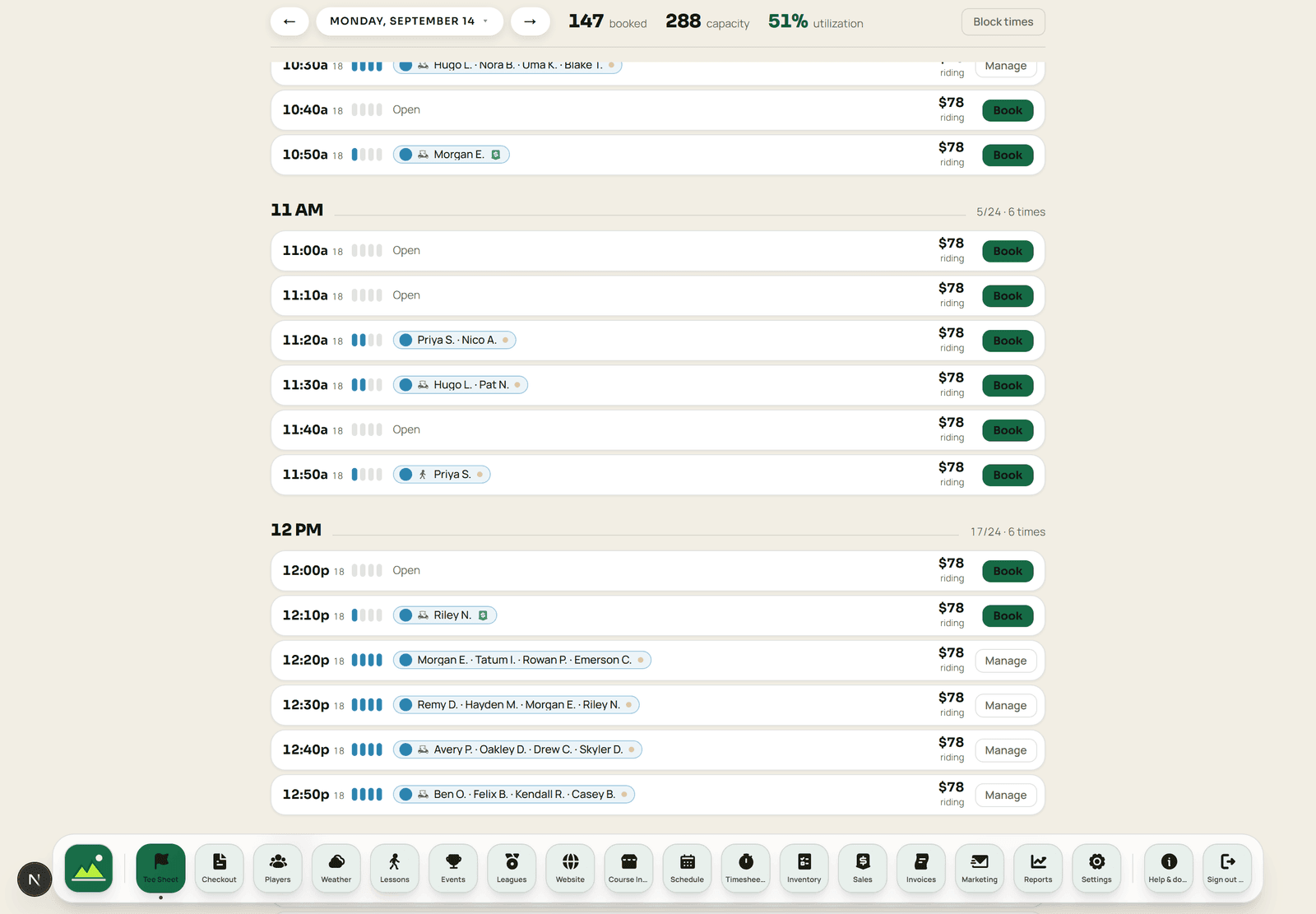The height and width of the screenshot is (914, 1316).
Task: Open the Riley N. booking at 12:10p
Action: tap(445, 615)
